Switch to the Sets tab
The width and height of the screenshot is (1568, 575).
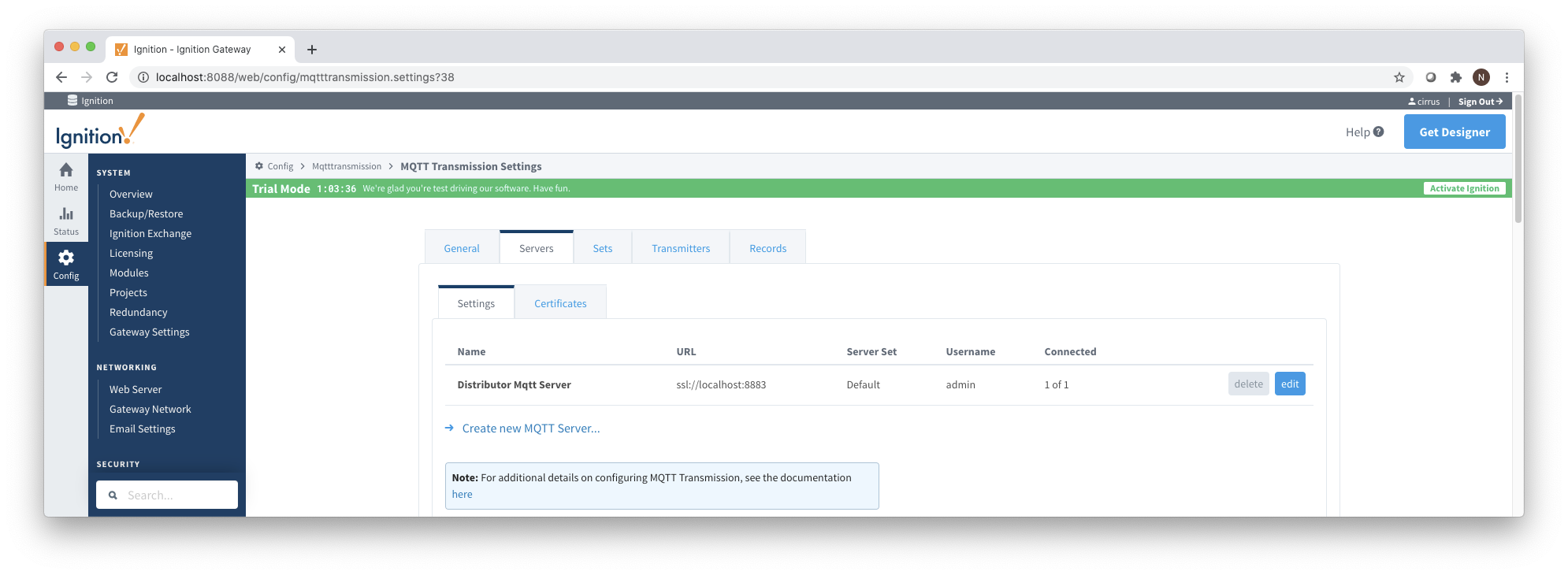[x=603, y=248]
